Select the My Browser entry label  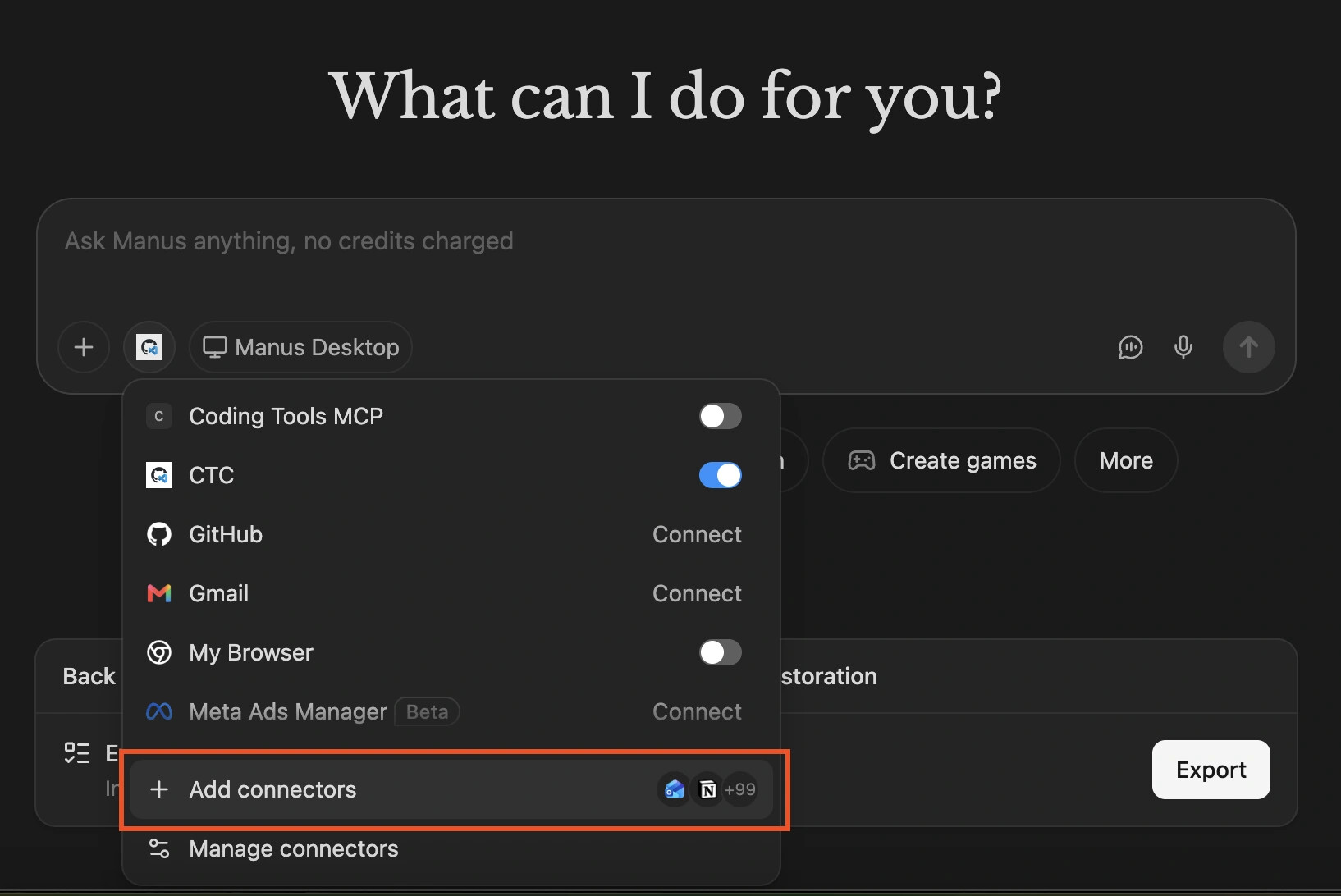(x=251, y=652)
